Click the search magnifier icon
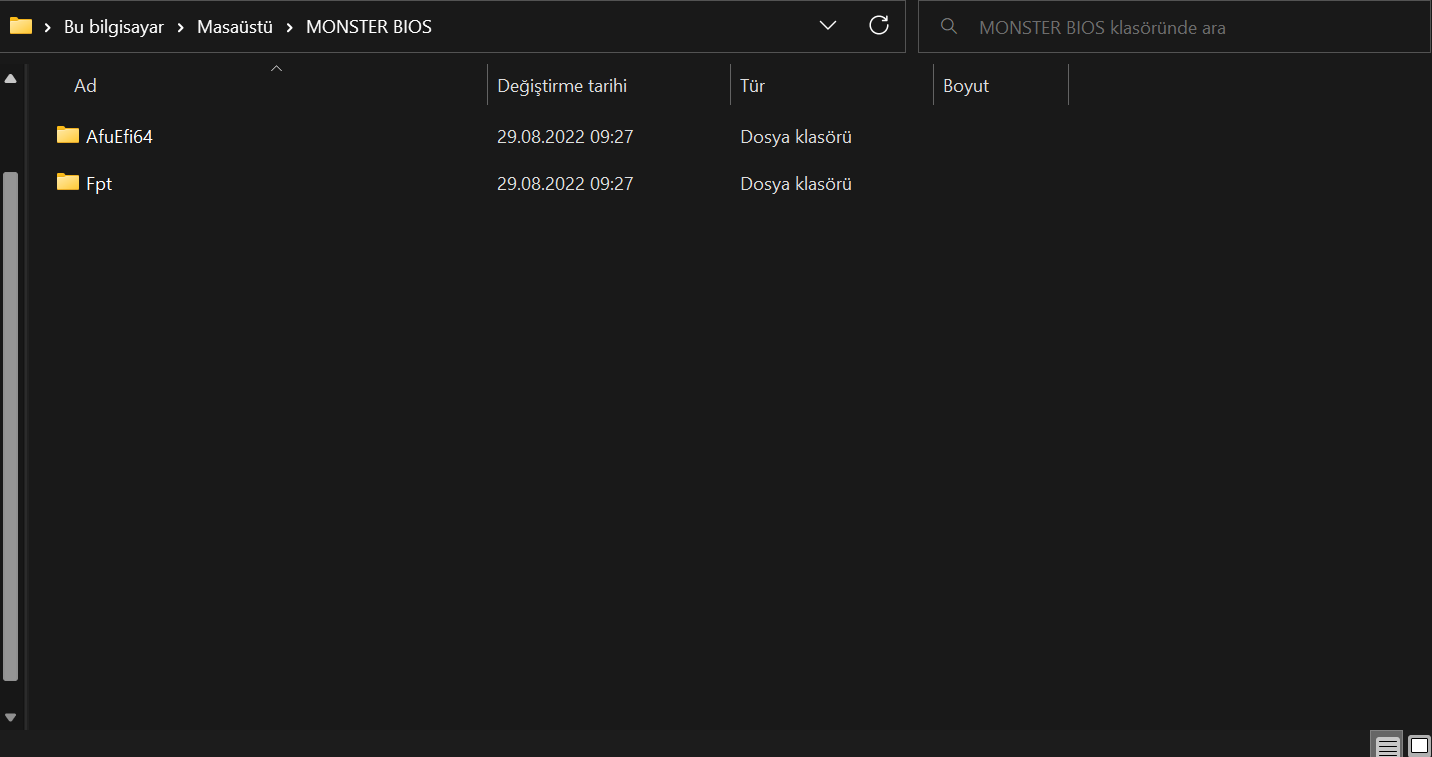 949,27
